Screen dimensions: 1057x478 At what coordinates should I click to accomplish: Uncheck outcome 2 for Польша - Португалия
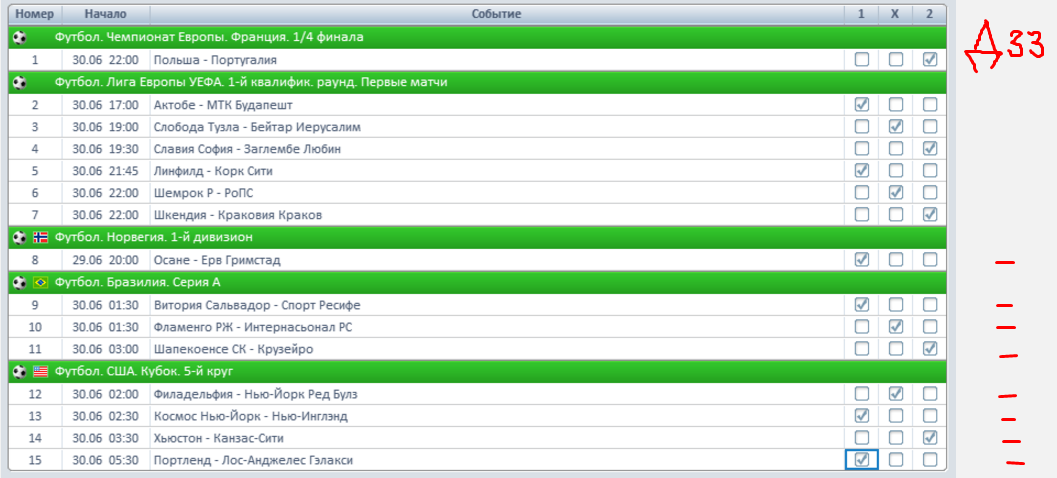tap(930, 60)
